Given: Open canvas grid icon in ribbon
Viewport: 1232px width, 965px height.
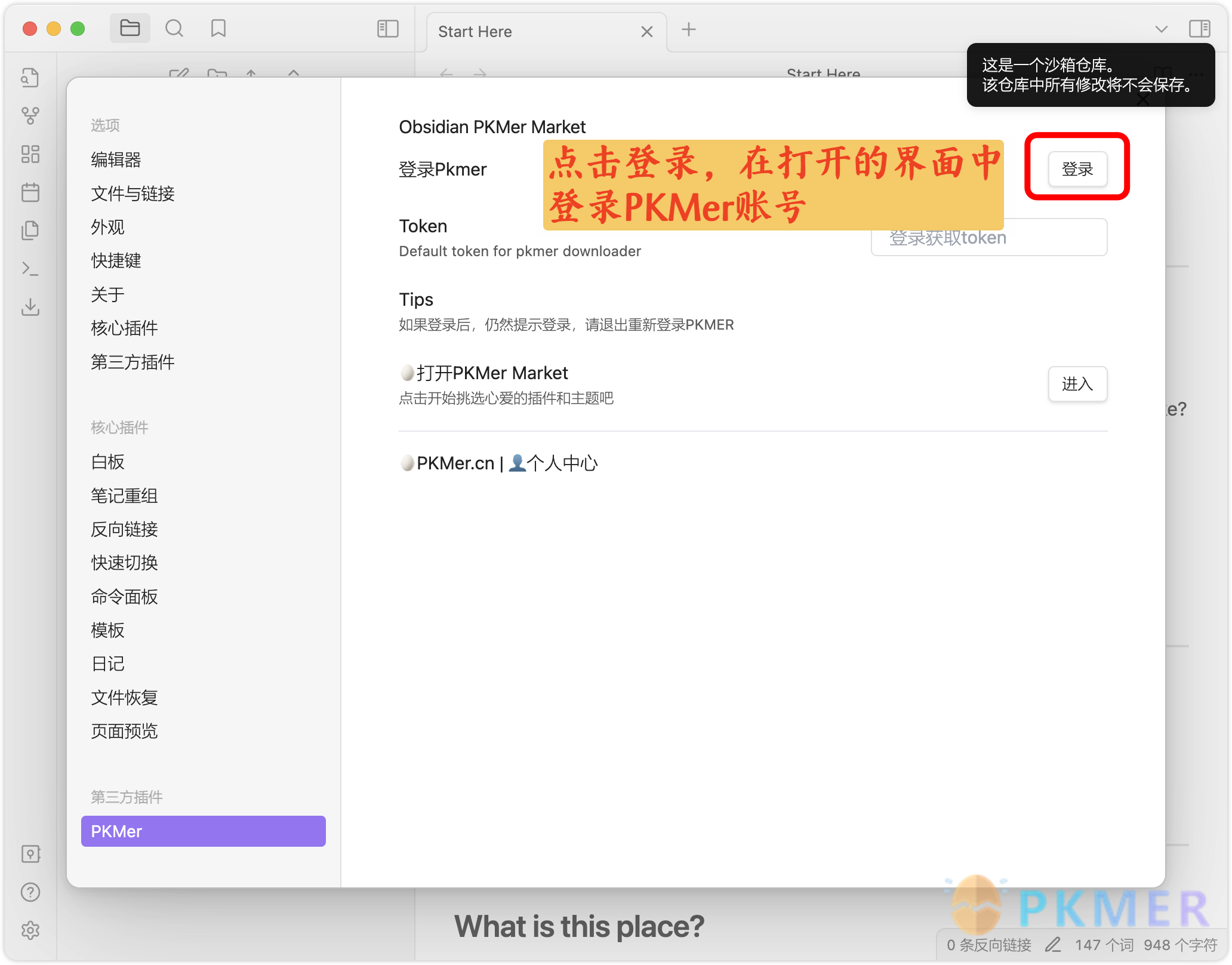Looking at the screenshot, I should 30,154.
